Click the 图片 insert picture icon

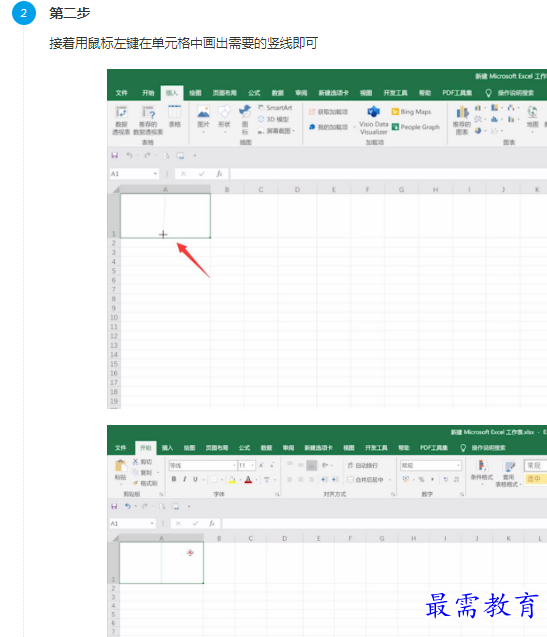(x=203, y=116)
